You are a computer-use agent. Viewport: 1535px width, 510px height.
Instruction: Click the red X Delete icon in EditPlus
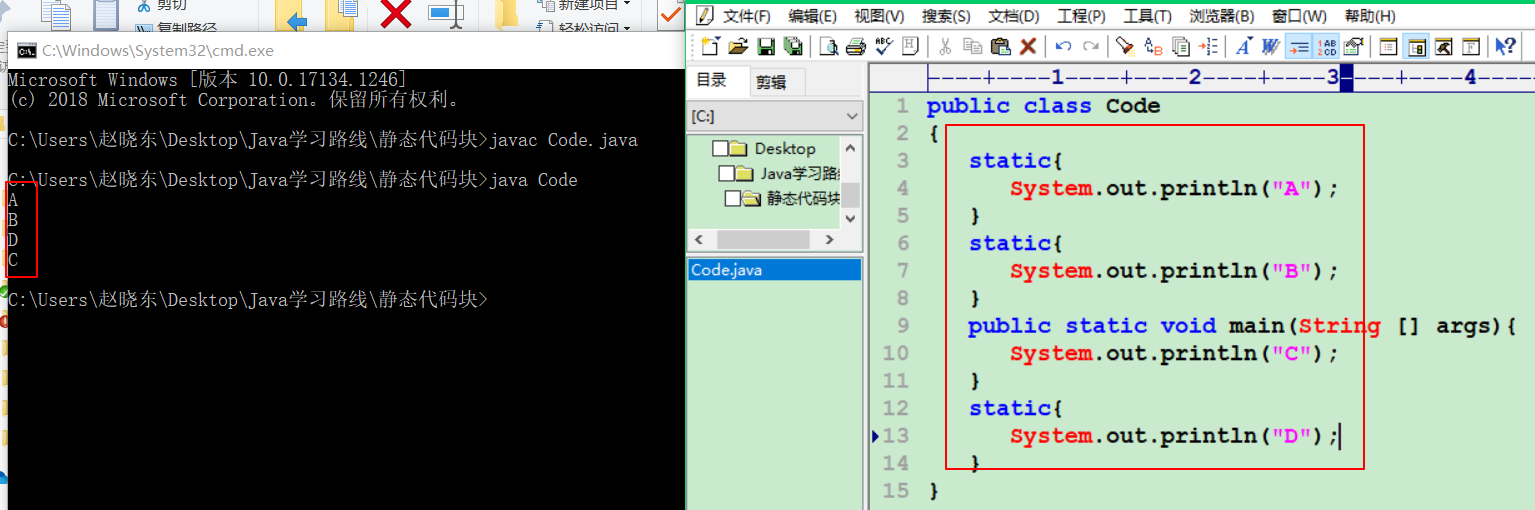(x=1027, y=46)
